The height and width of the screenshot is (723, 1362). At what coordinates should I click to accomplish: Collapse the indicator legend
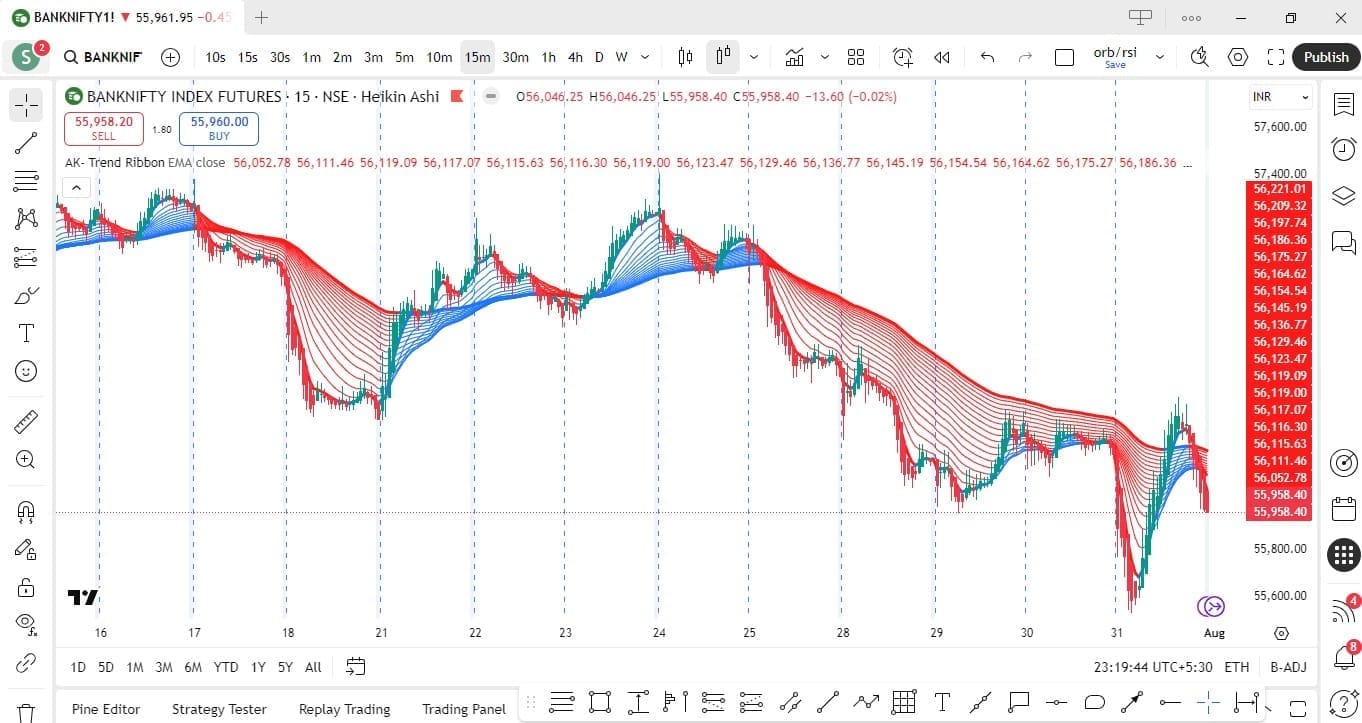76,187
